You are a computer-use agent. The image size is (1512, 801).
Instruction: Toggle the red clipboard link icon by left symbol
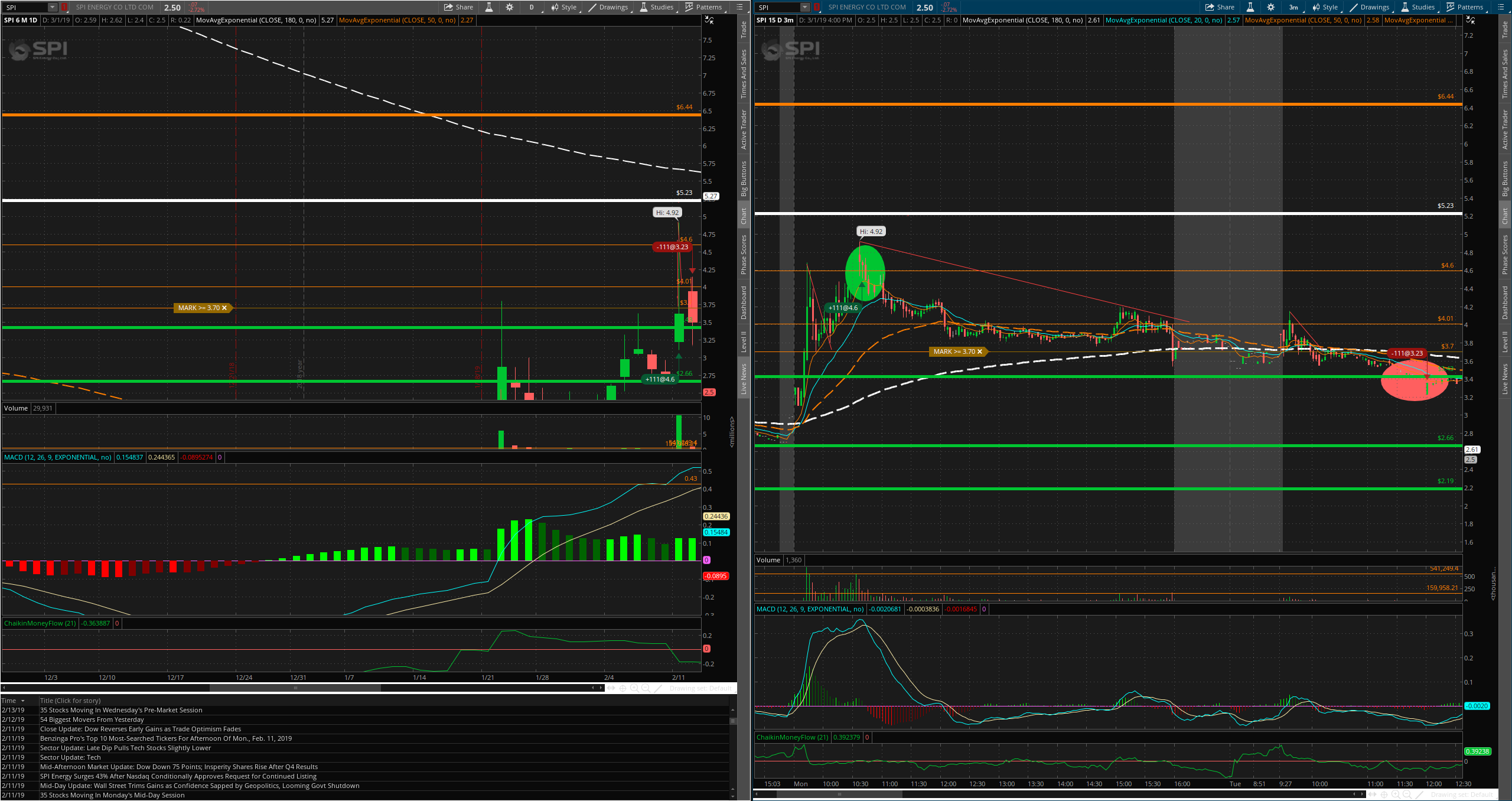64,7
